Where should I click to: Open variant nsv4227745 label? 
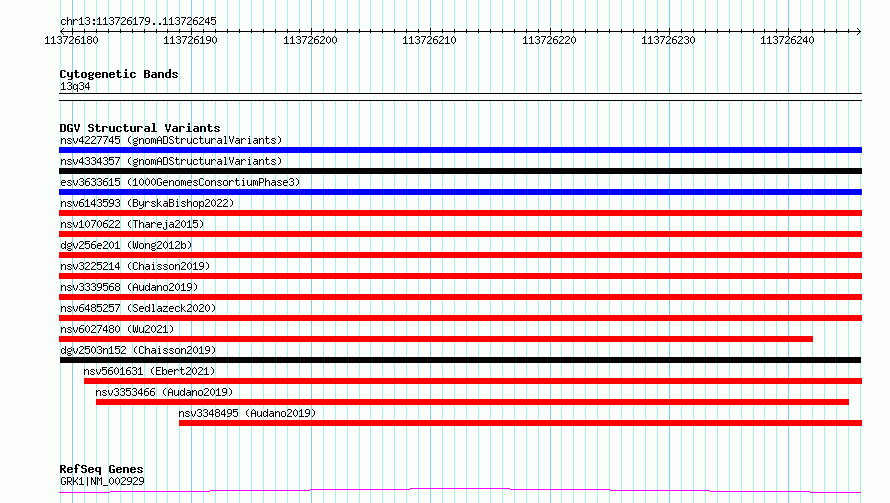171,140
